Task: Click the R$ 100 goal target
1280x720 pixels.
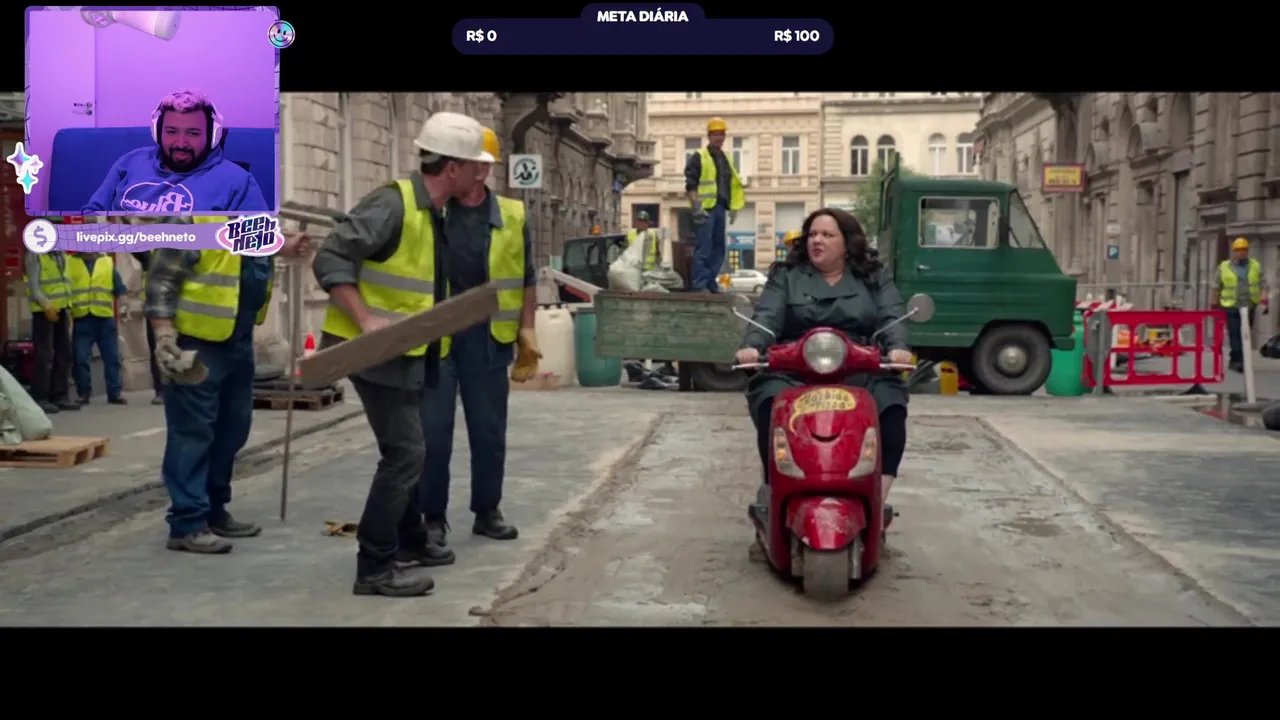Action: 796,36
